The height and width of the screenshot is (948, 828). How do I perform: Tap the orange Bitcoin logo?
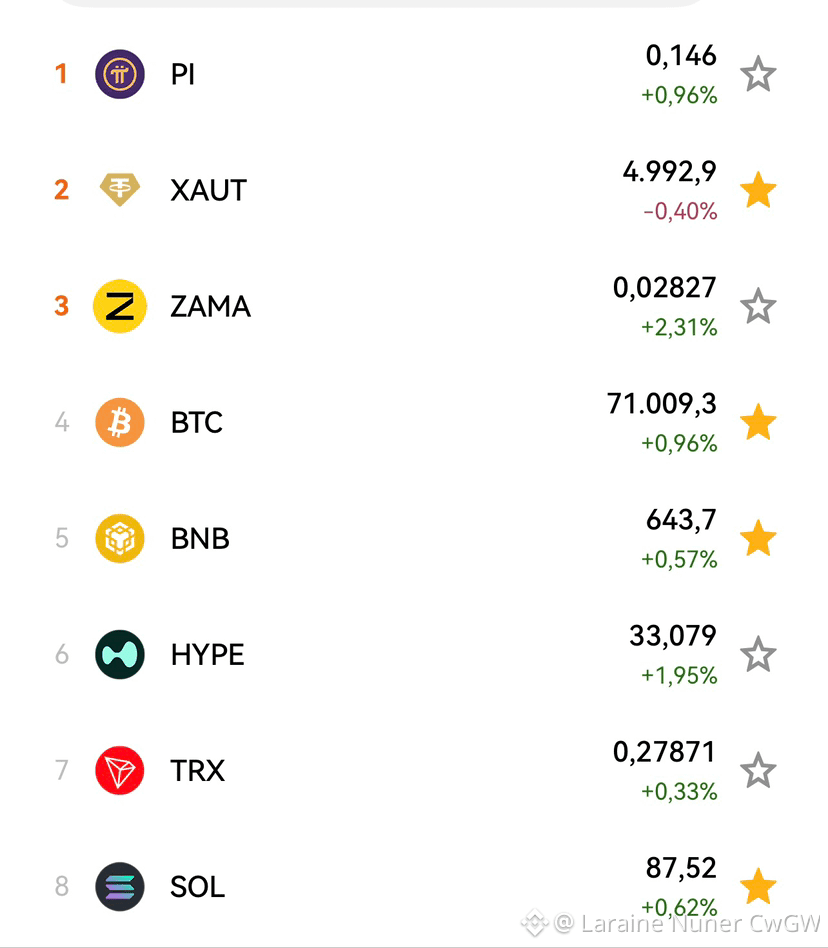[x=120, y=422]
